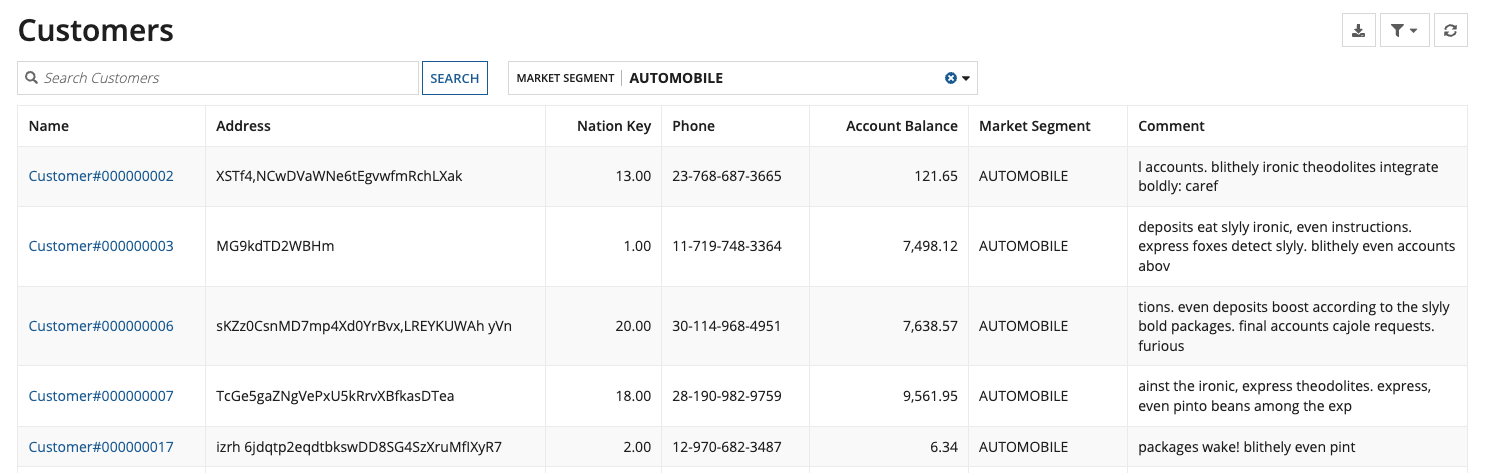This screenshot has width=1487, height=473.
Task: Open Customer#000000007 link
Action: pyautogui.click(x=101, y=396)
